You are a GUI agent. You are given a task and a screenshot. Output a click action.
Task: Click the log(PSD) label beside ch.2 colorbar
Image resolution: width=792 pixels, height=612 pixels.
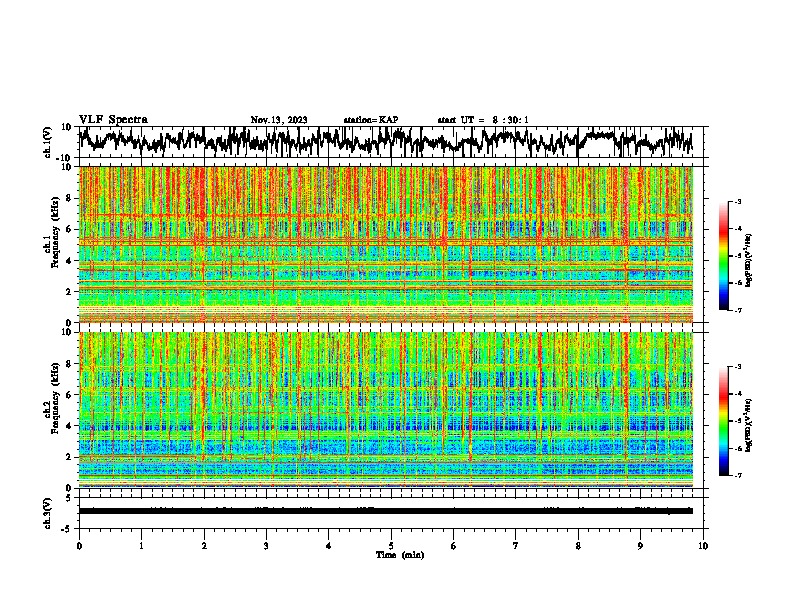point(749,426)
